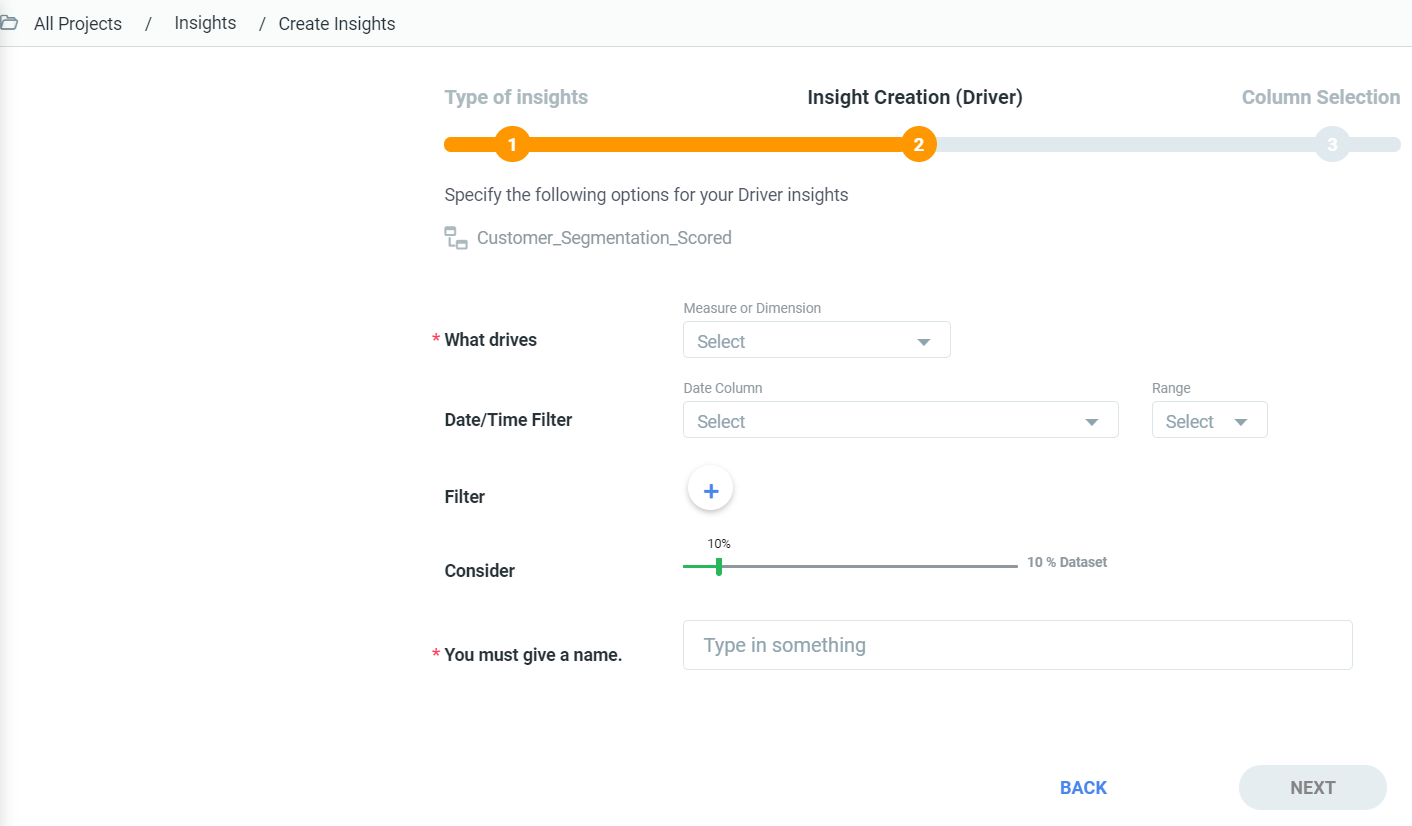This screenshot has width=1412, height=826.
Task: Select step 1 circle in the progress bar
Action: [512, 145]
